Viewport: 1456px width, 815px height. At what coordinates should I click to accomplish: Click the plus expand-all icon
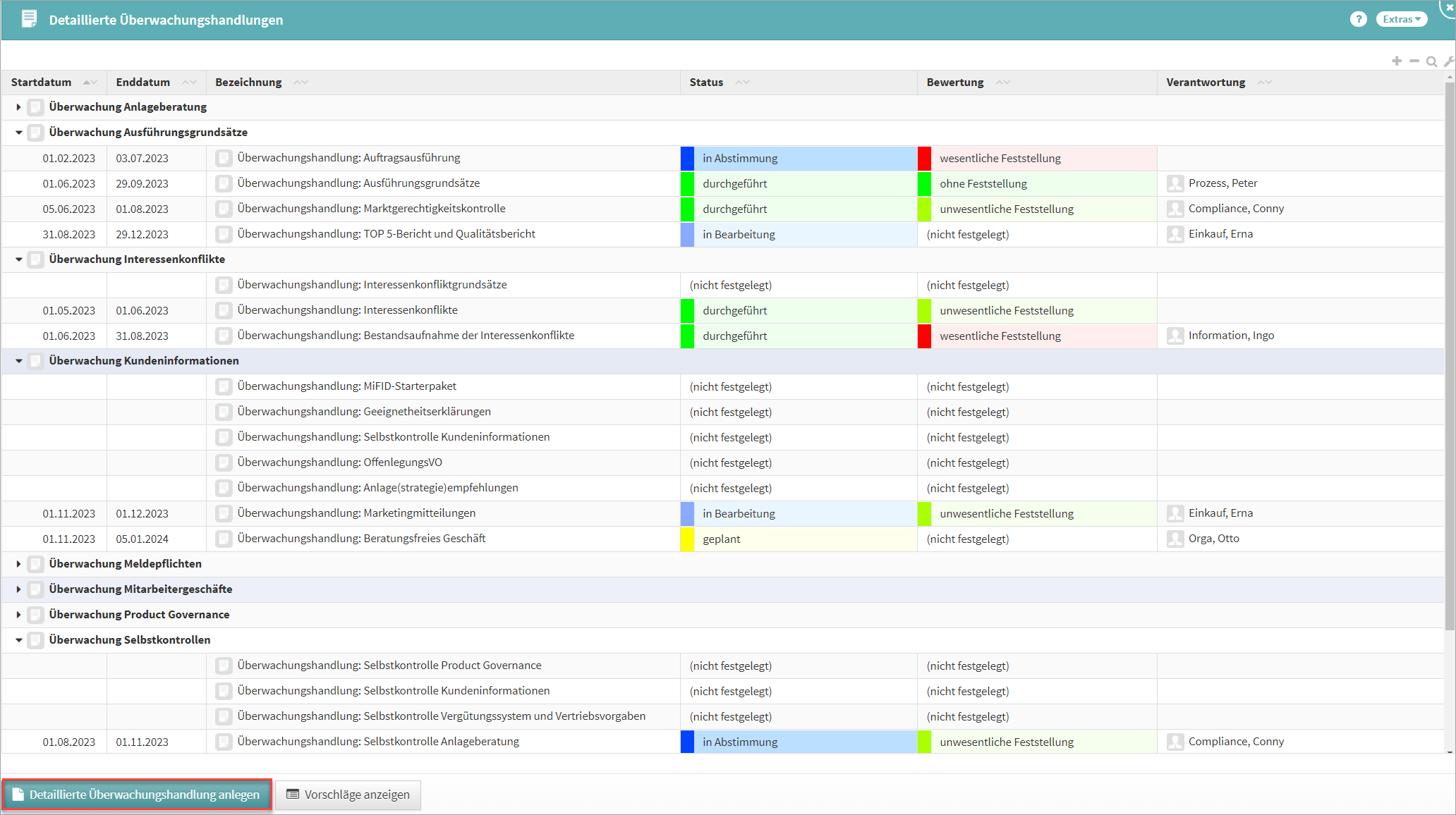tap(1397, 61)
